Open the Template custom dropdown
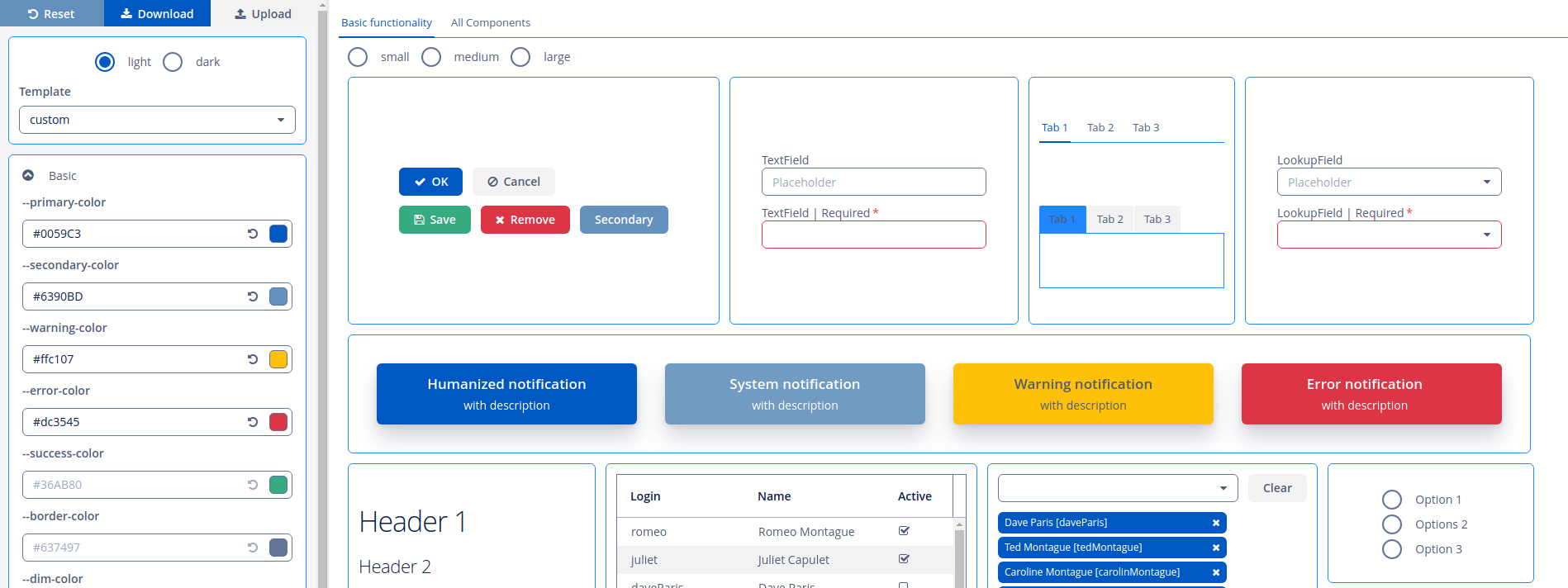 (157, 120)
